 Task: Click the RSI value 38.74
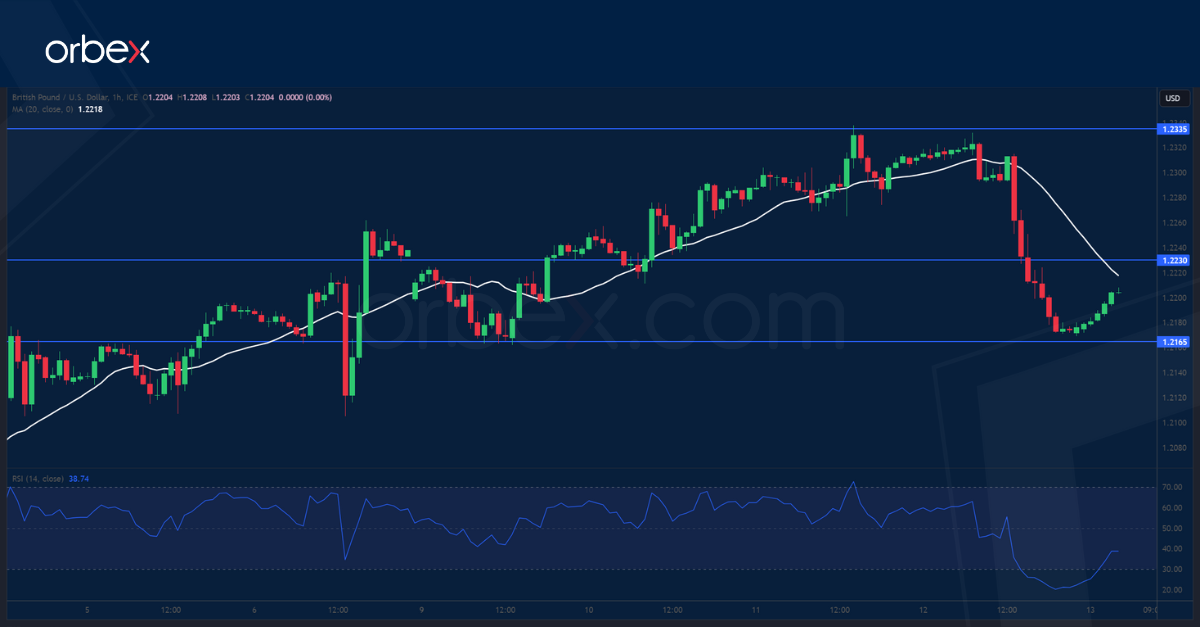(78, 479)
